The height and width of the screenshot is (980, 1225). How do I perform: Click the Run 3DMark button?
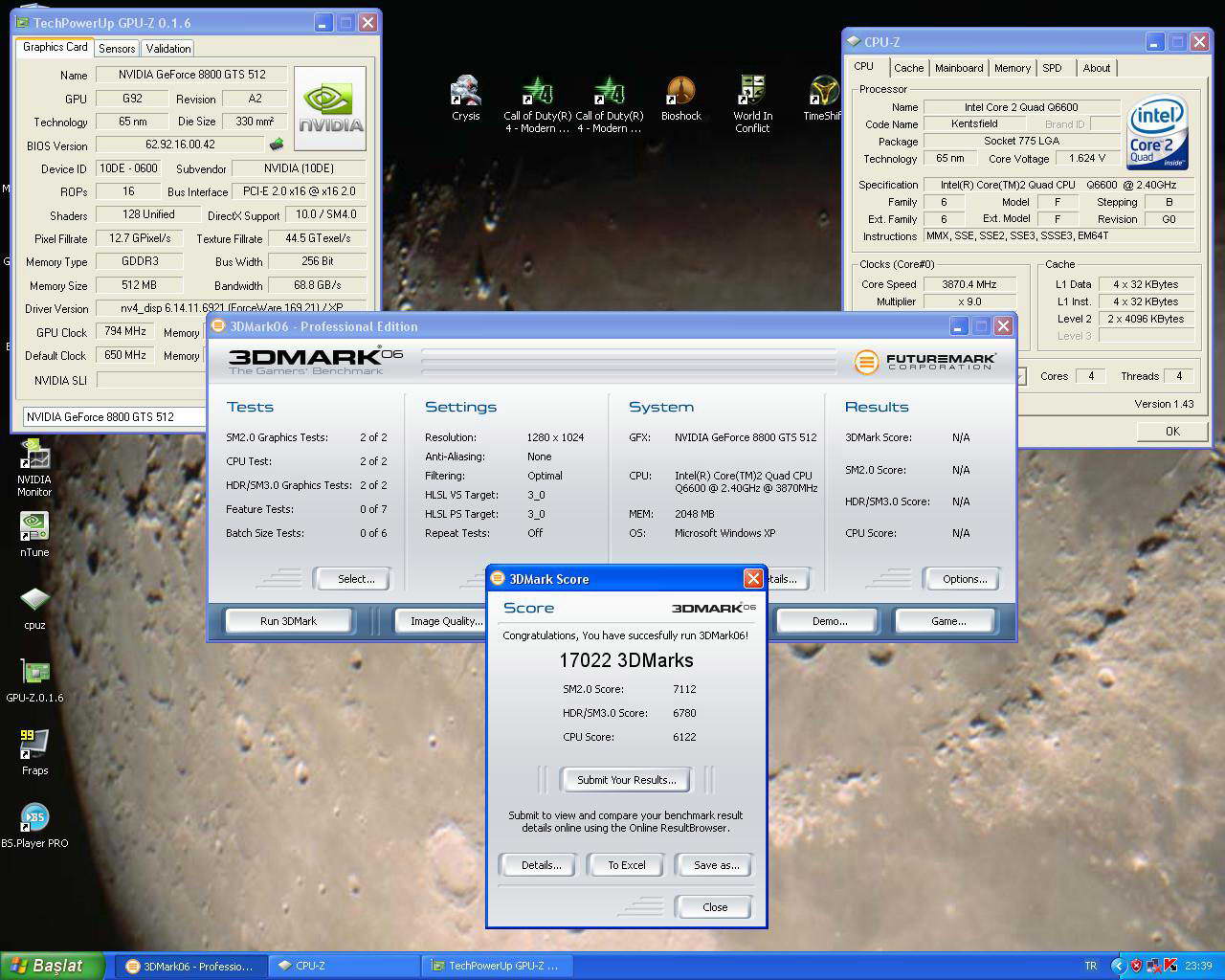288,621
